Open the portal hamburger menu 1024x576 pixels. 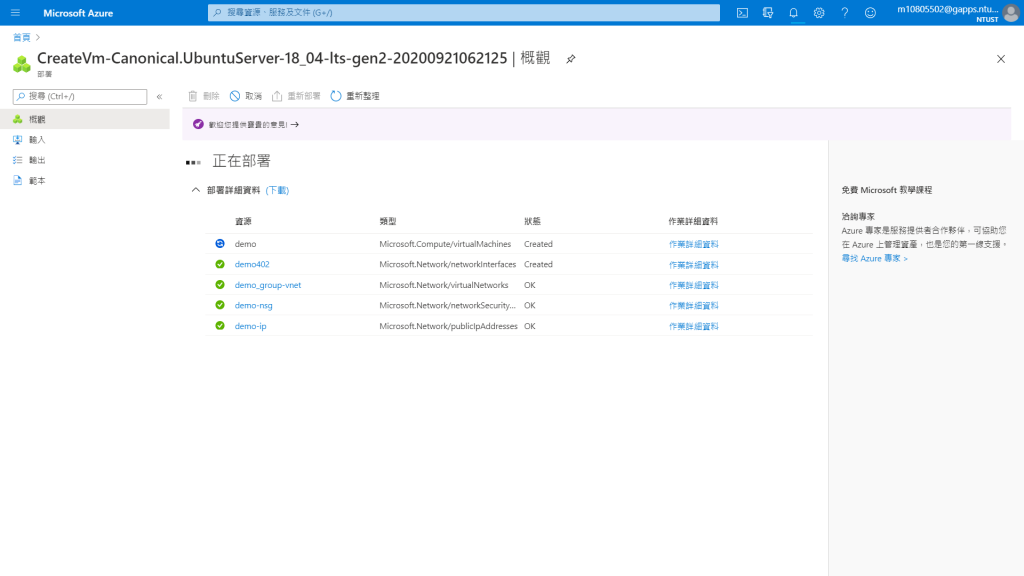pos(15,12)
